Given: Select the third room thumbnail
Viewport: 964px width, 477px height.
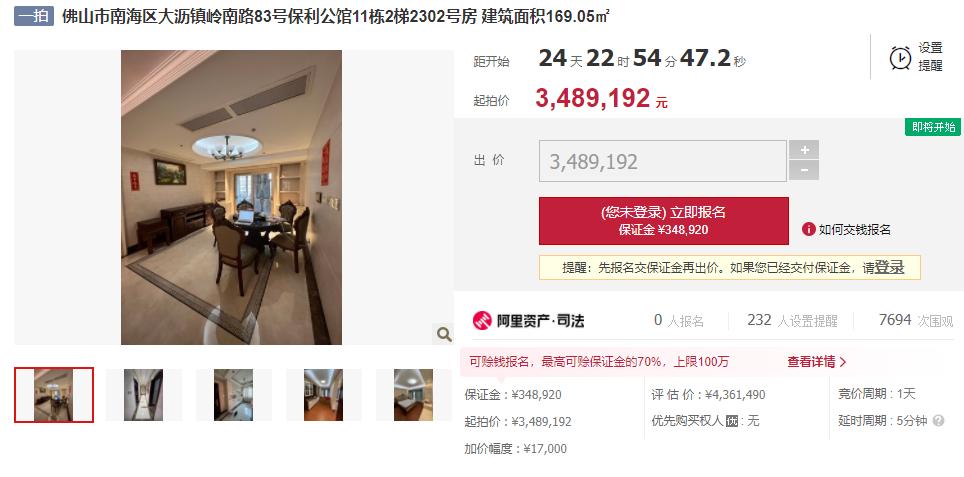Looking at the screenshot, I should pos(234,395).
